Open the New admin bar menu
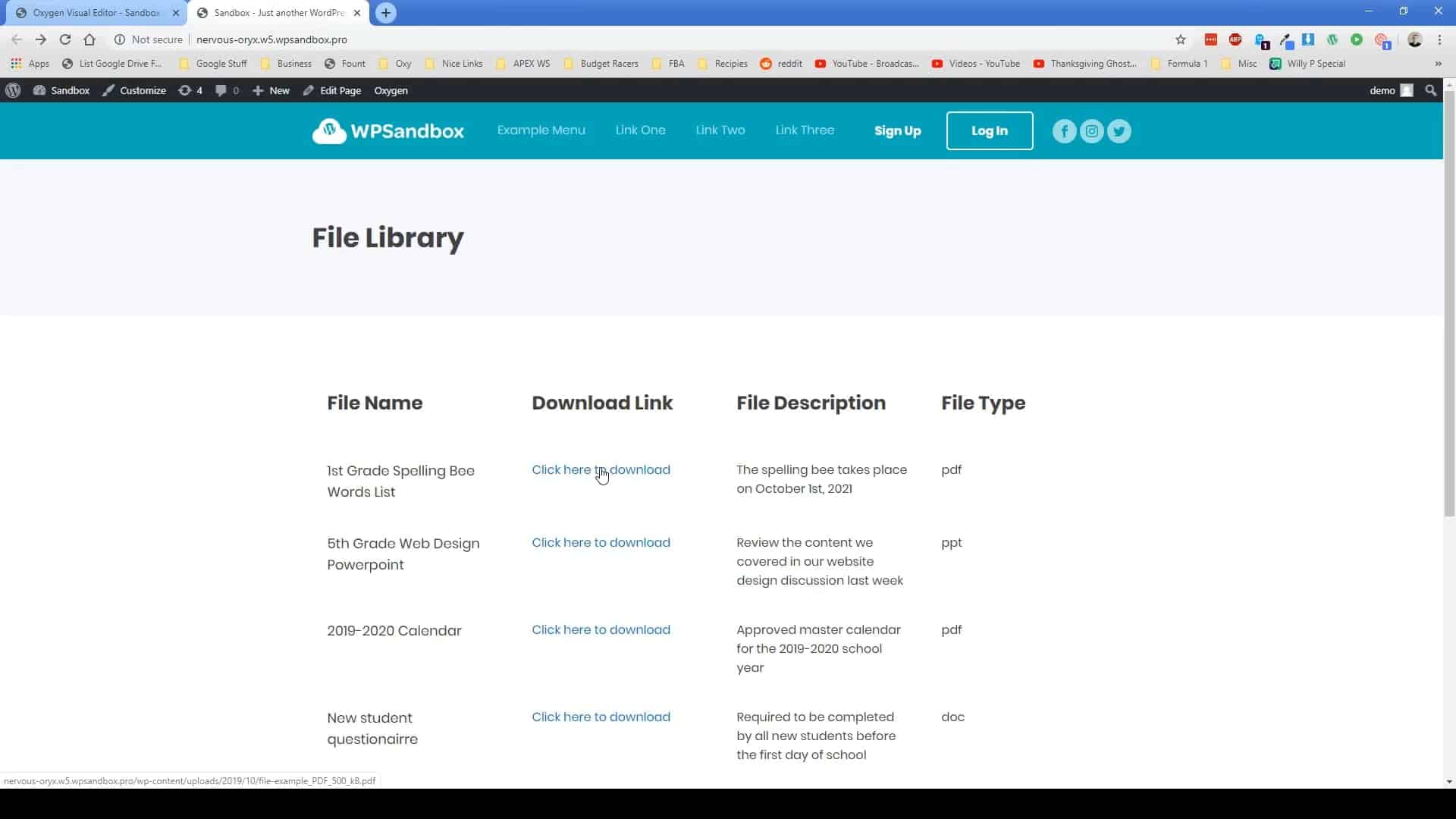This screenshot has height=819, width=1456. click(x=271, y=90)
